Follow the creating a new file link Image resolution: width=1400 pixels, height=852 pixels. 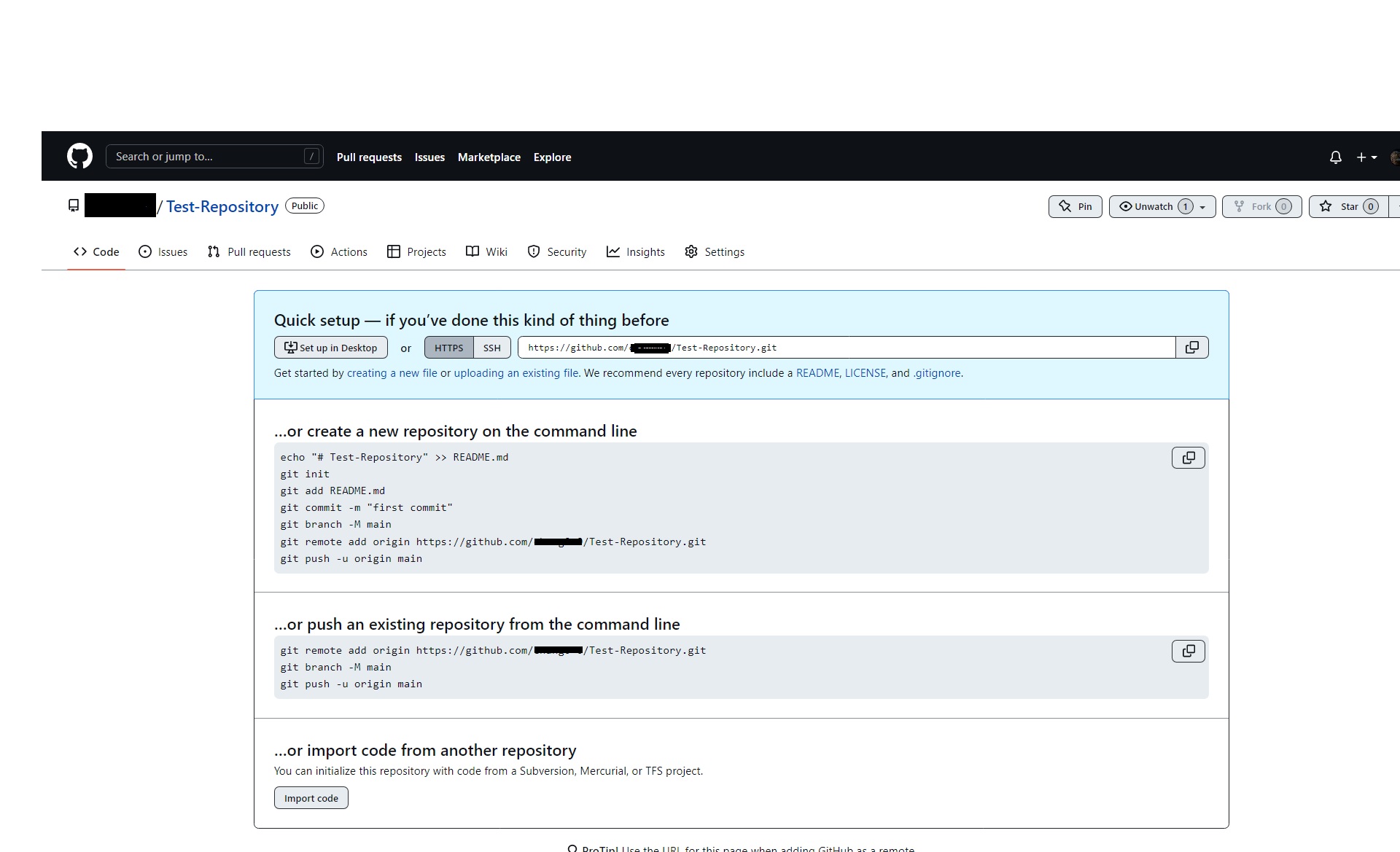click(392, 373)
